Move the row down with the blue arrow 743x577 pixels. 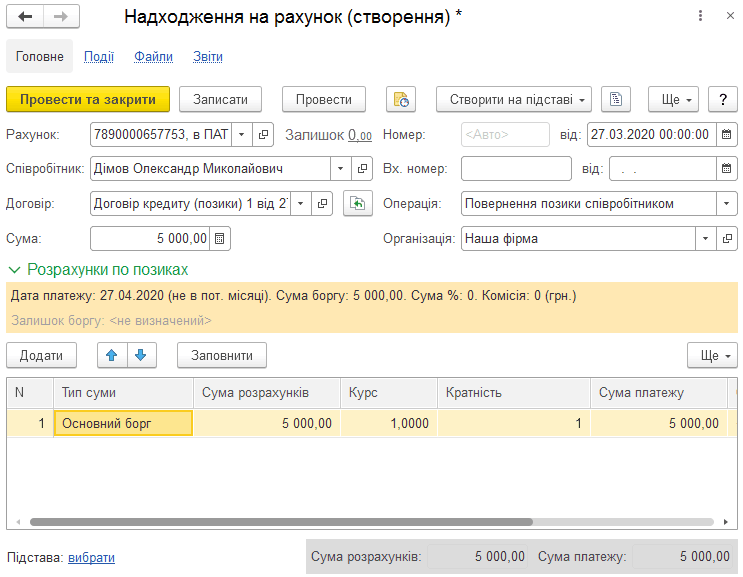[x=141, y=355]
